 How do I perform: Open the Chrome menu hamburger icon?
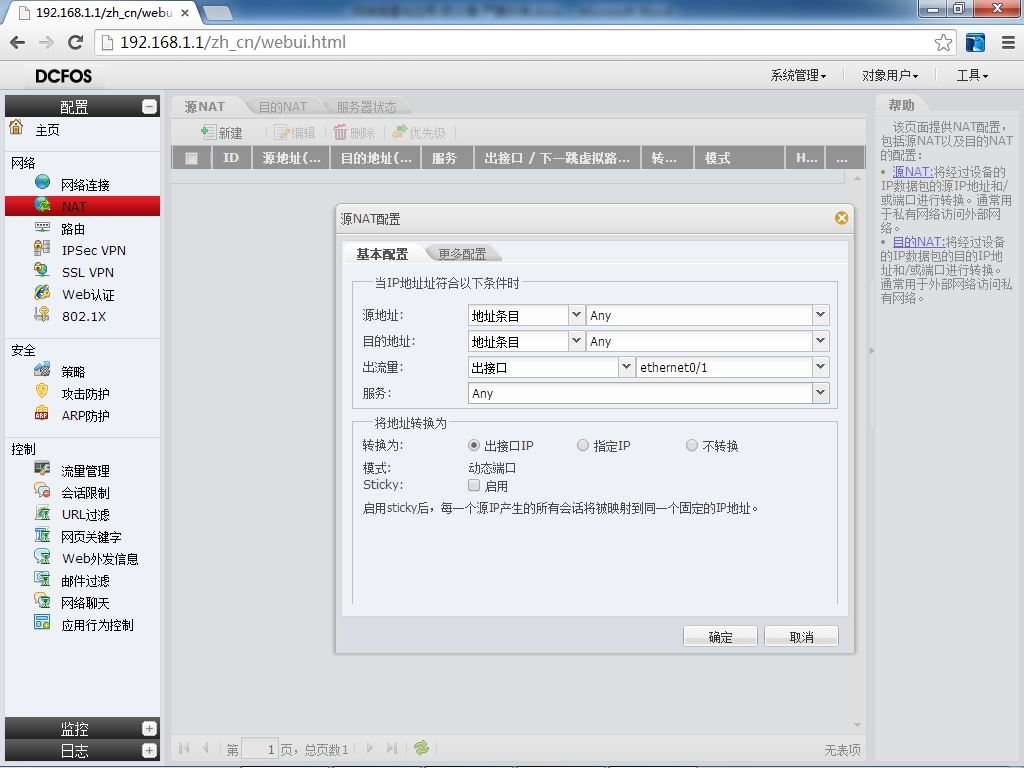(x=1008, y=43)
